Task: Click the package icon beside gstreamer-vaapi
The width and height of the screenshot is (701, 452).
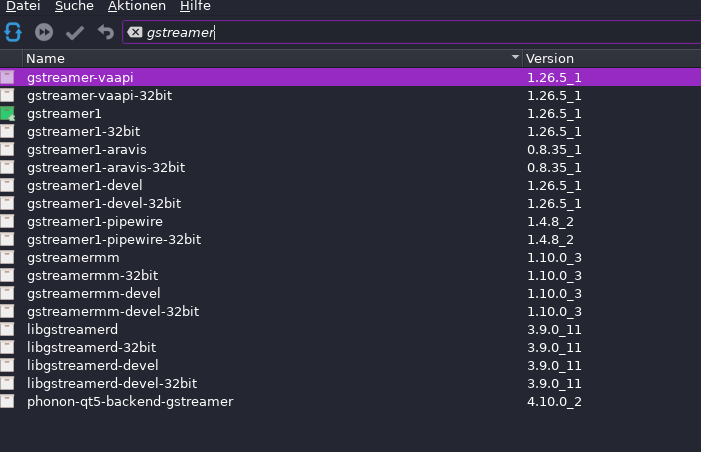Action: (8, 77)
